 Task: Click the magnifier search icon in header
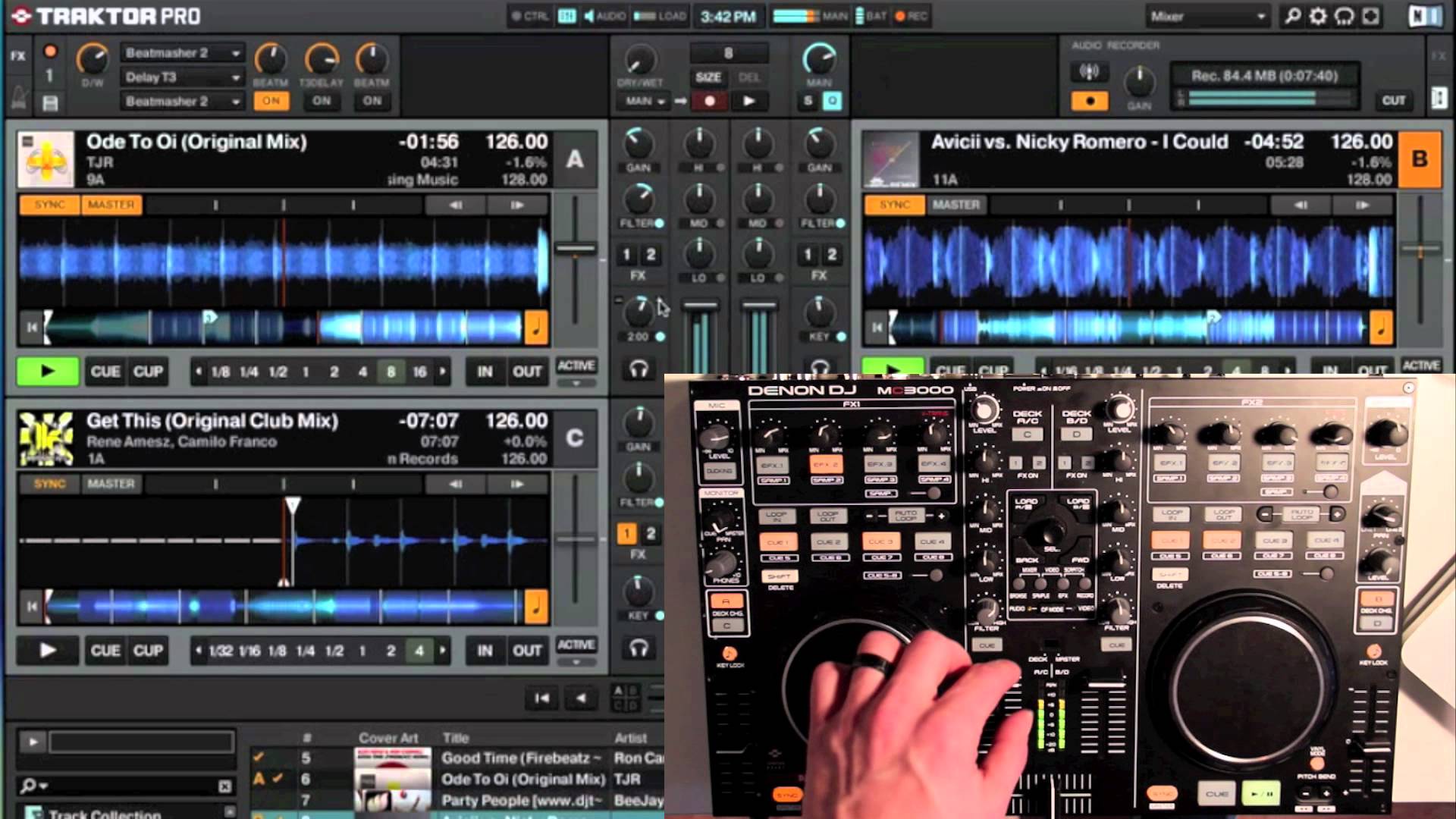click(x=1292, y=16)
